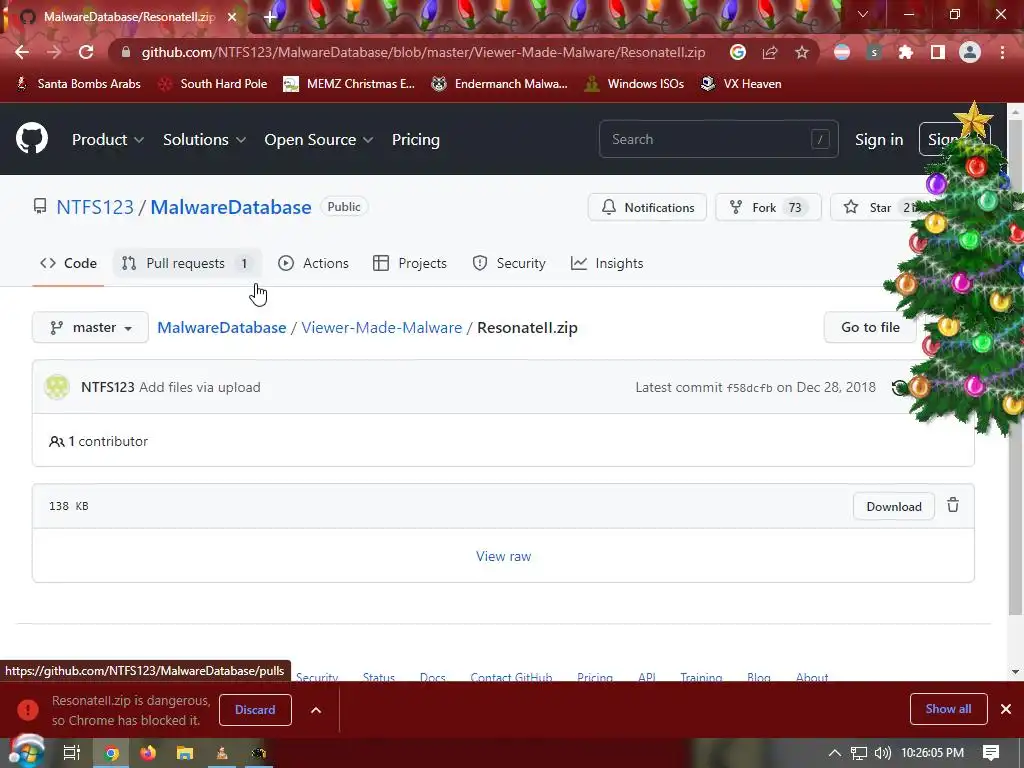Screen dimensions: 1024x768
Task: Open commit f58dcfb link
Action: [749, 388]
